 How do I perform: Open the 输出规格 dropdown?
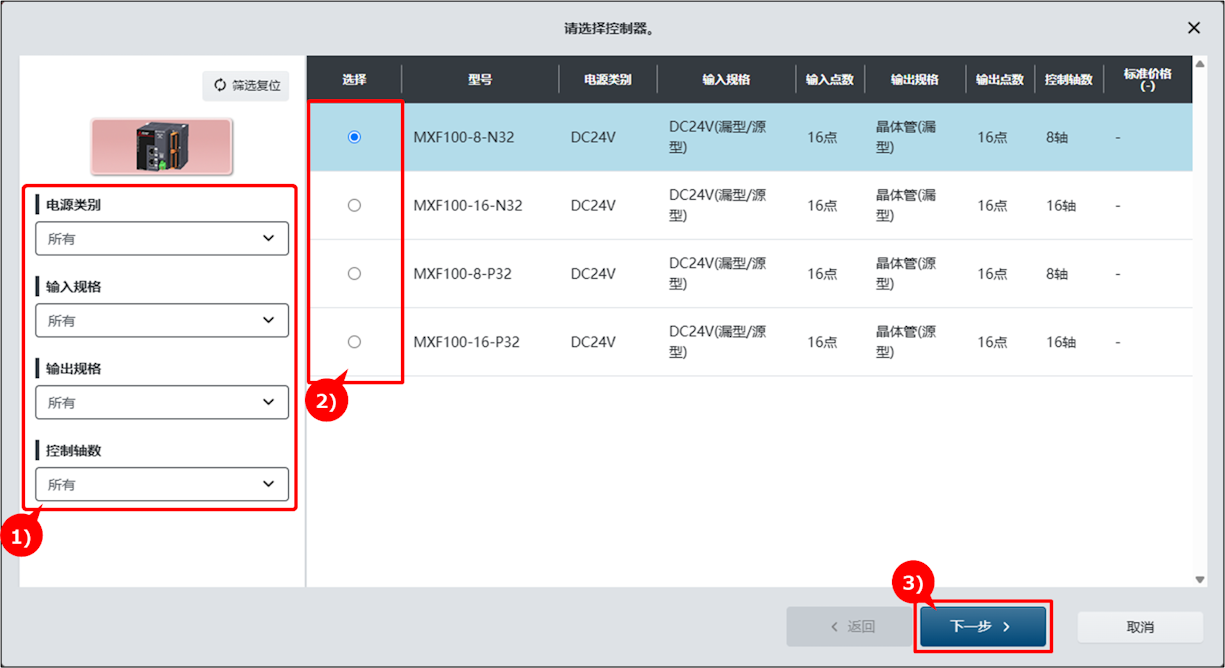(162, 403)
